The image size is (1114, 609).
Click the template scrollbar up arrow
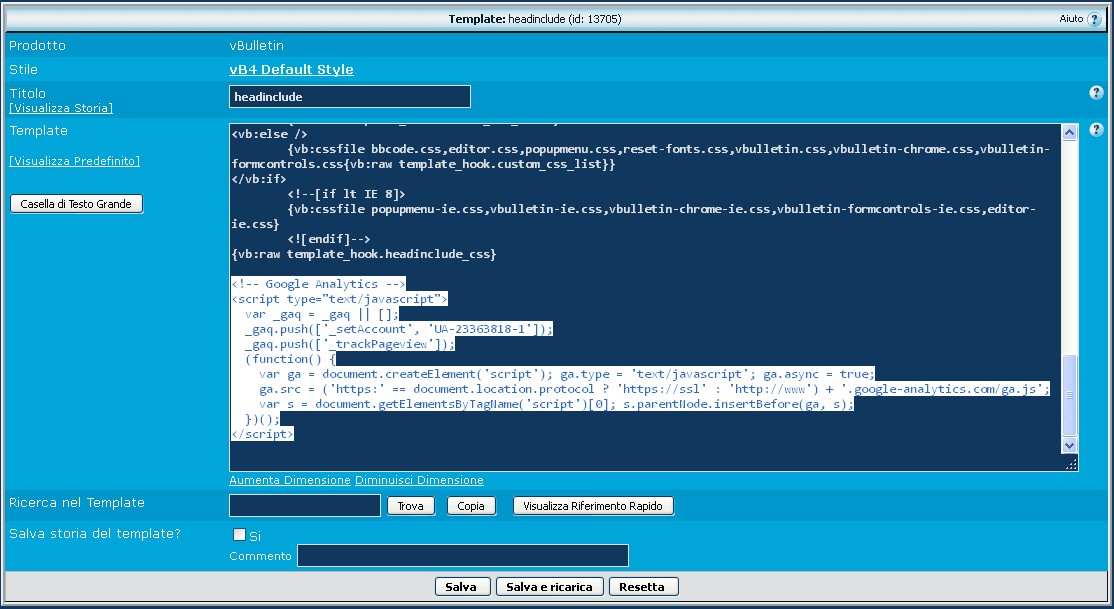(1070, 132)
